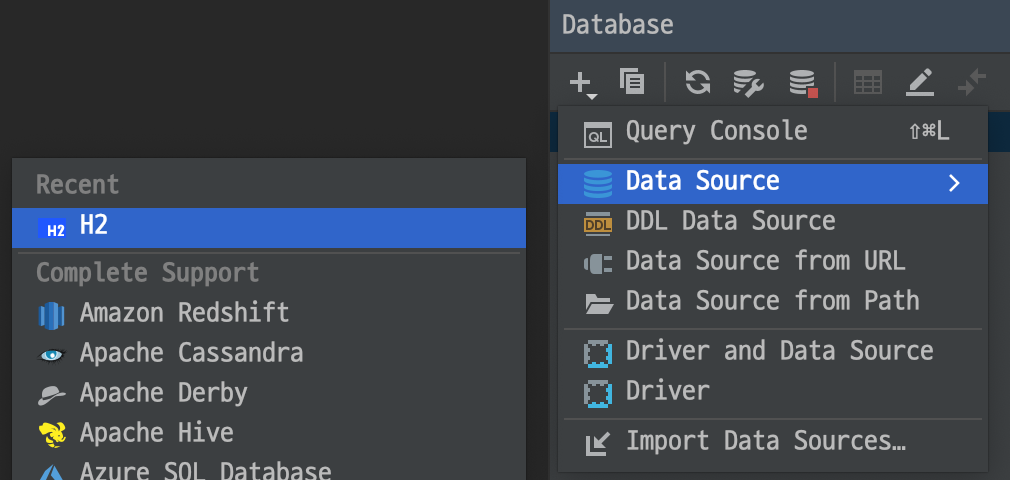
Task: Click the Azure SQL Database icon
Action: 52,473
